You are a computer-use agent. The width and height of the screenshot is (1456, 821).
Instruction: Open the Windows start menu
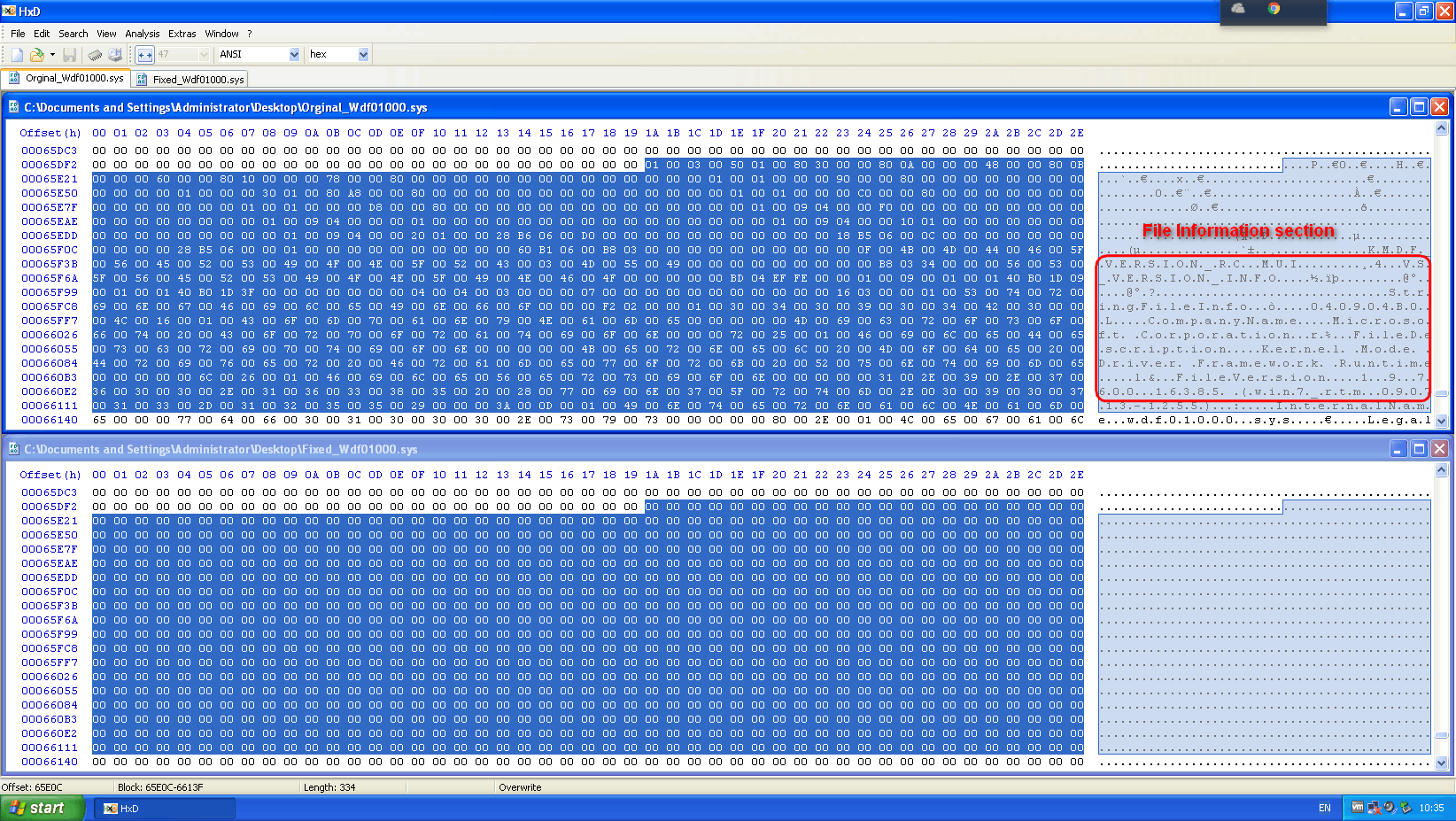click(x=43, y=808)
